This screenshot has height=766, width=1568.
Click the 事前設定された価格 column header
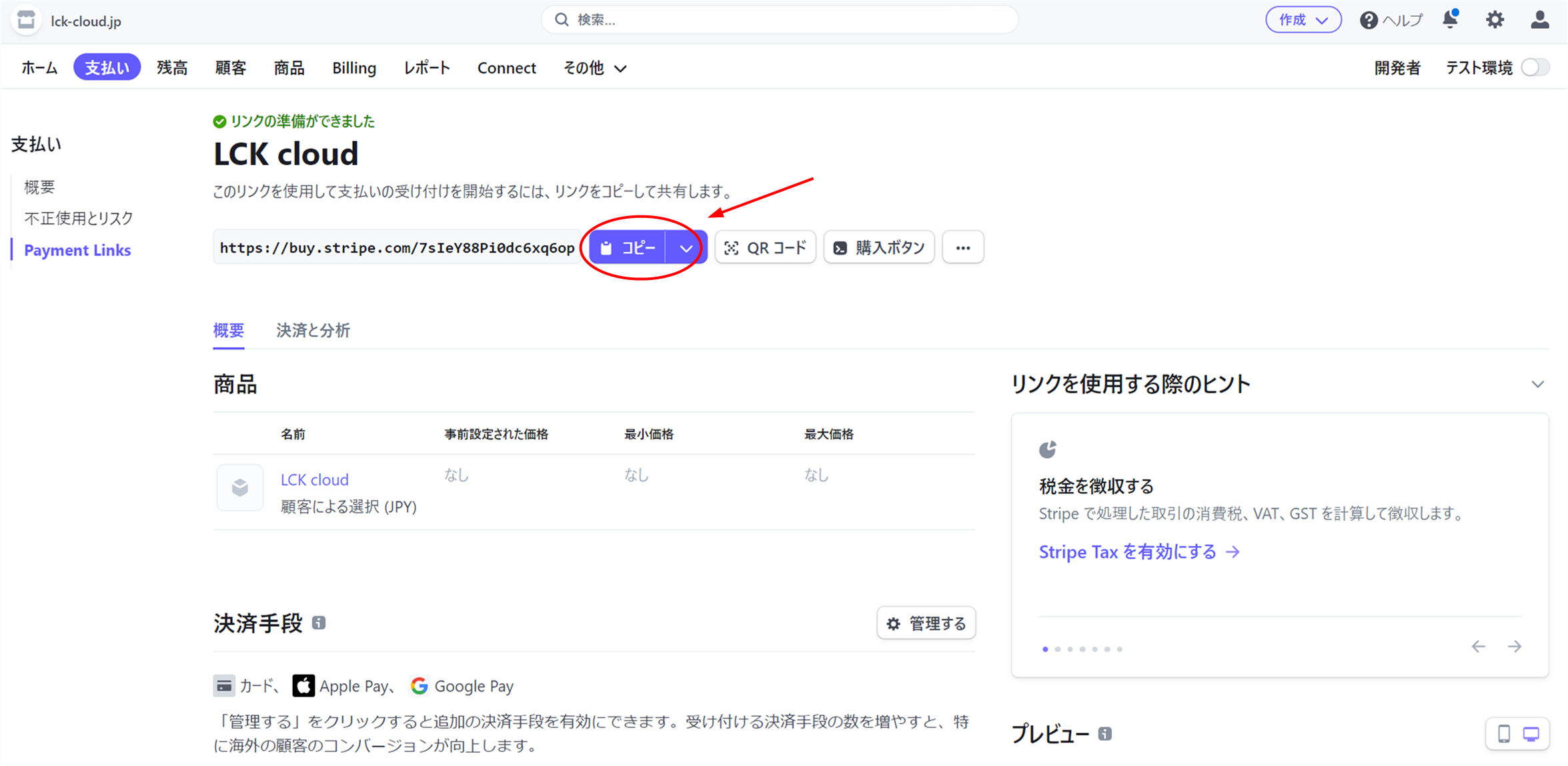[x=496, y=434]
